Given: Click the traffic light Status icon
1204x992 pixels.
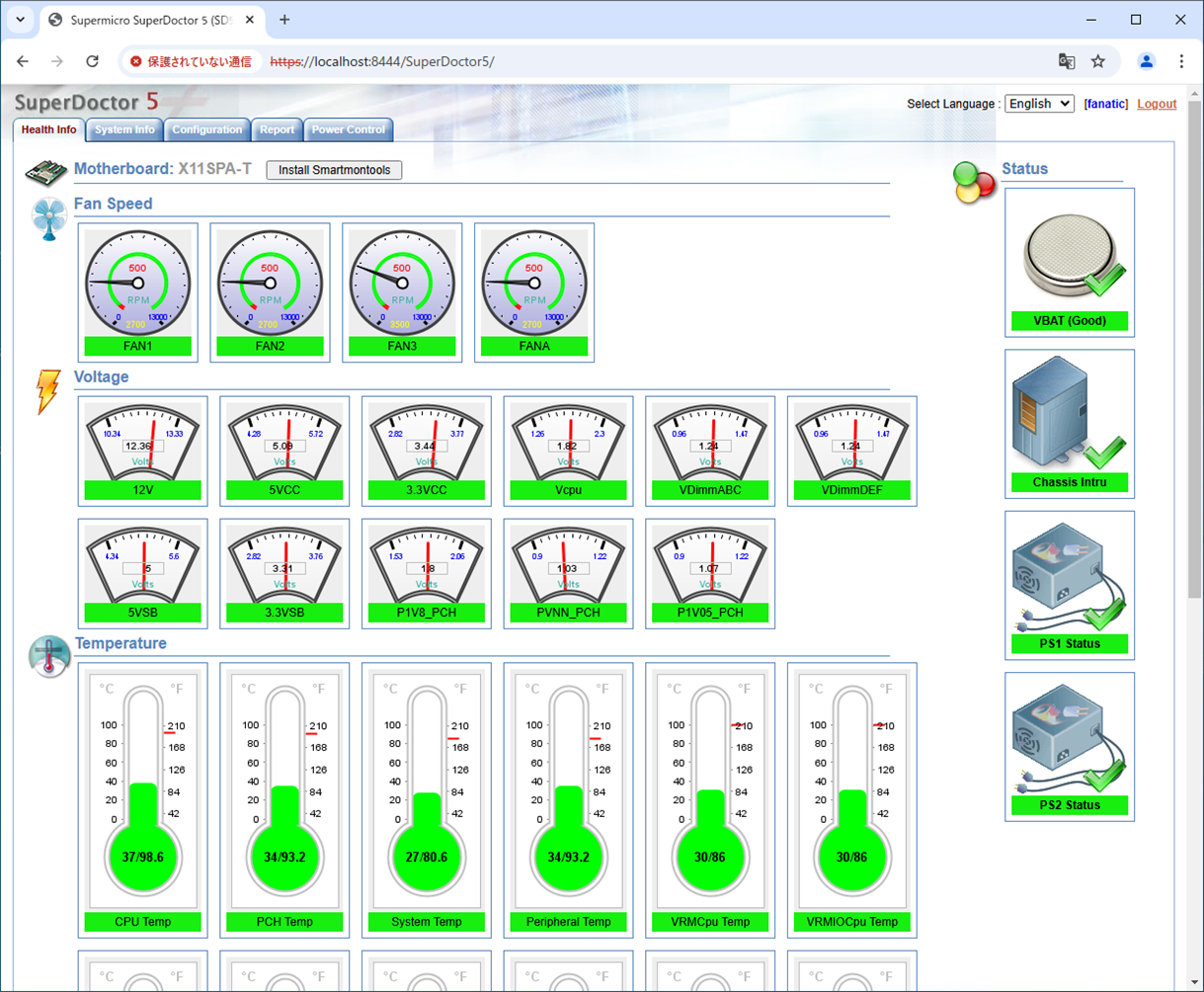Looking at the screenshot, I should coord(974,183).
